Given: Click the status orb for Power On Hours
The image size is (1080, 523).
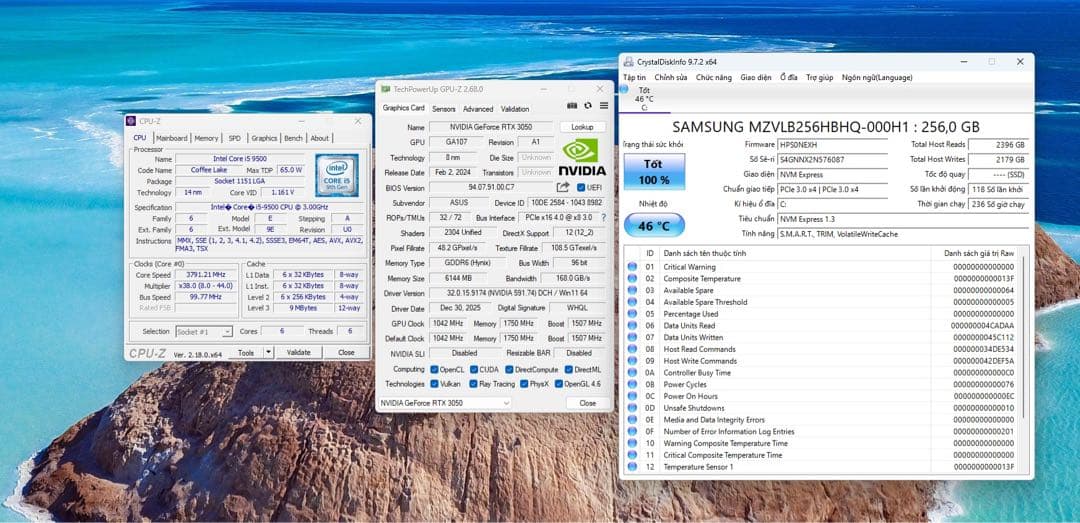Looking at the screenshot, I should (632, 396).
